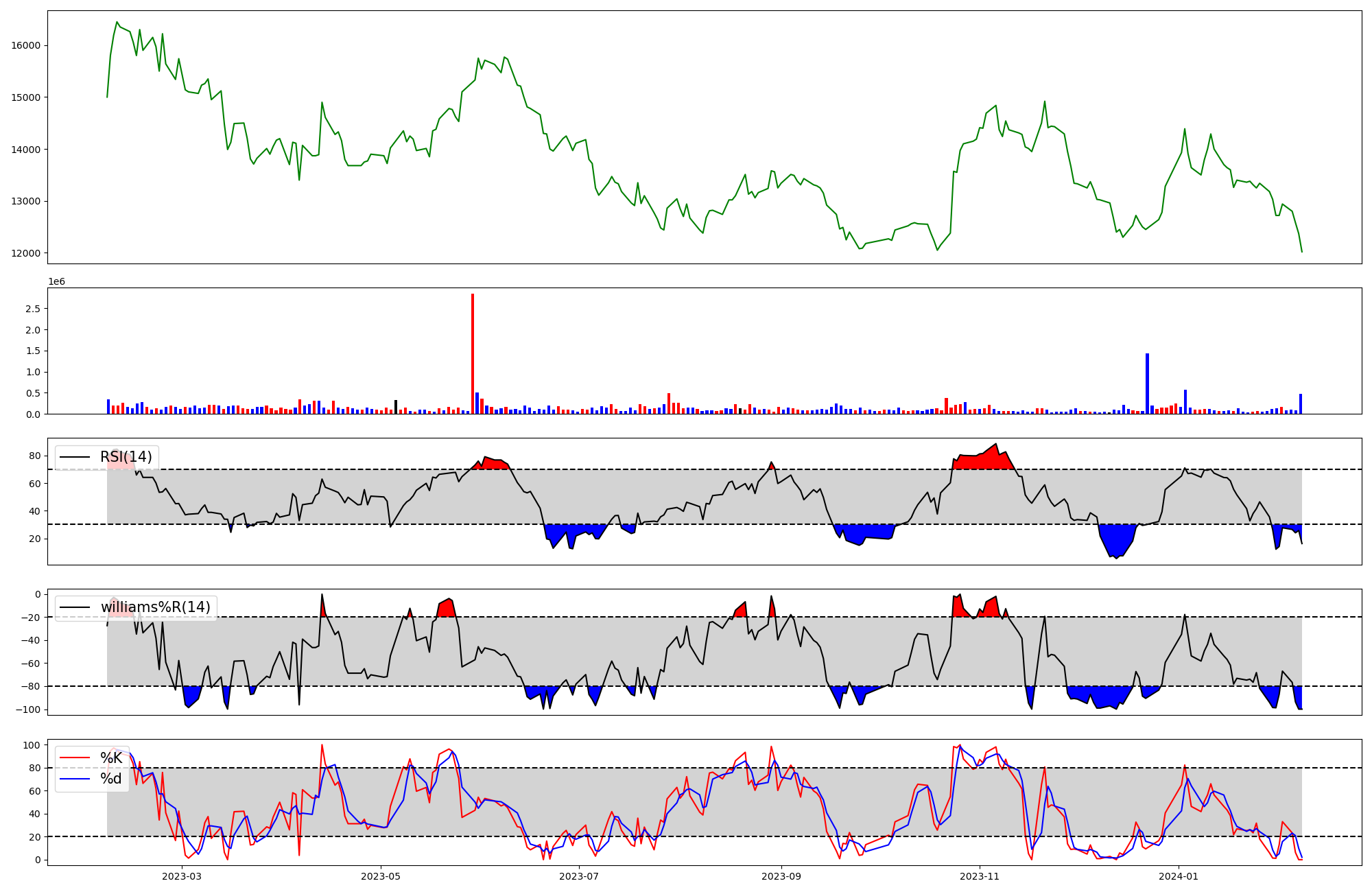Click the -100 tick on Williams %R axis

coord(27,709)
